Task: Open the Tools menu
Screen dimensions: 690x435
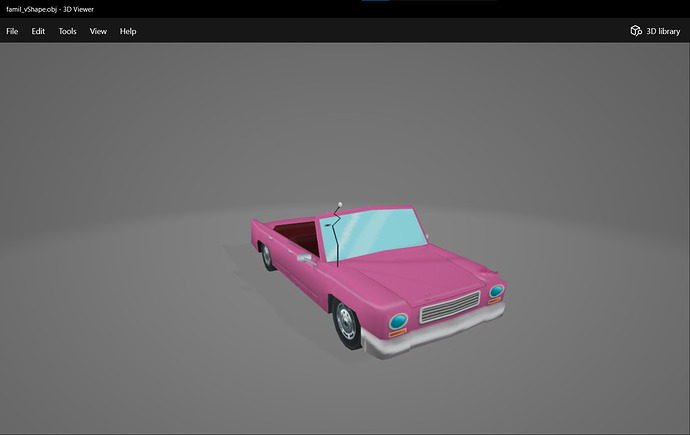Action: 67,31
